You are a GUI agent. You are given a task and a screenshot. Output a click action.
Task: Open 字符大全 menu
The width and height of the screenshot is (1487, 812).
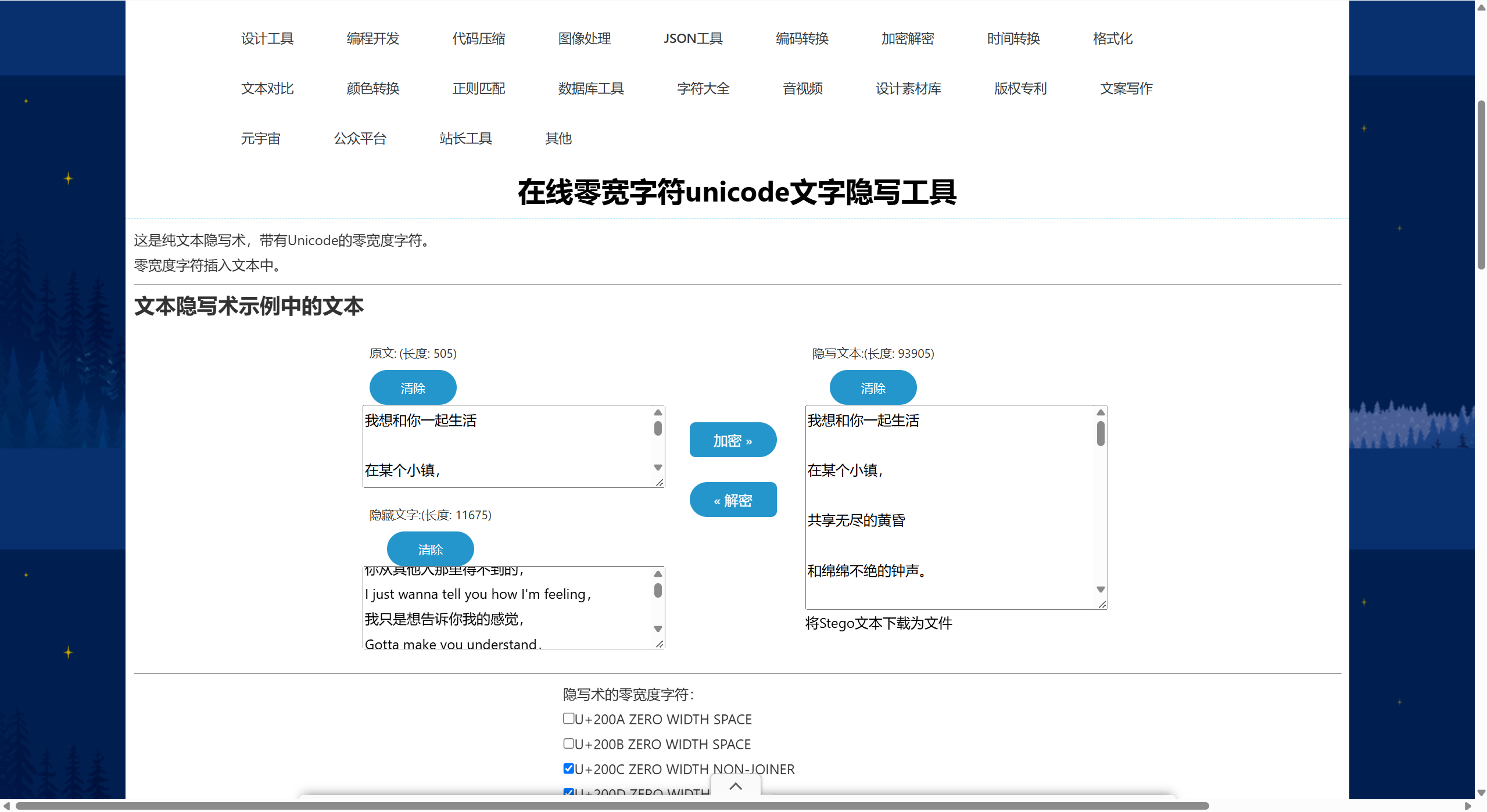[703, 88]
